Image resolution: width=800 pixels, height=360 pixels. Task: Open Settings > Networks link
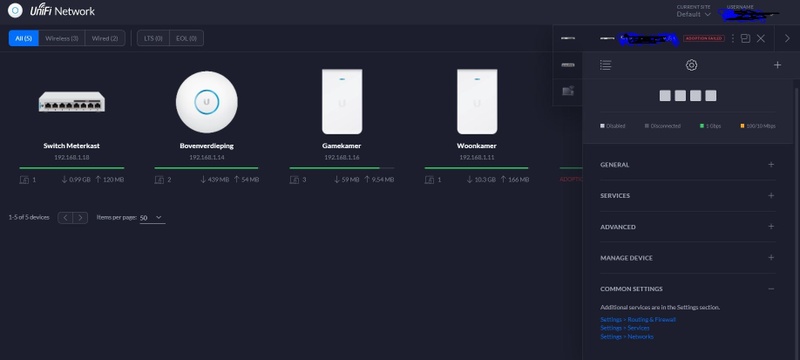point(627,337)
